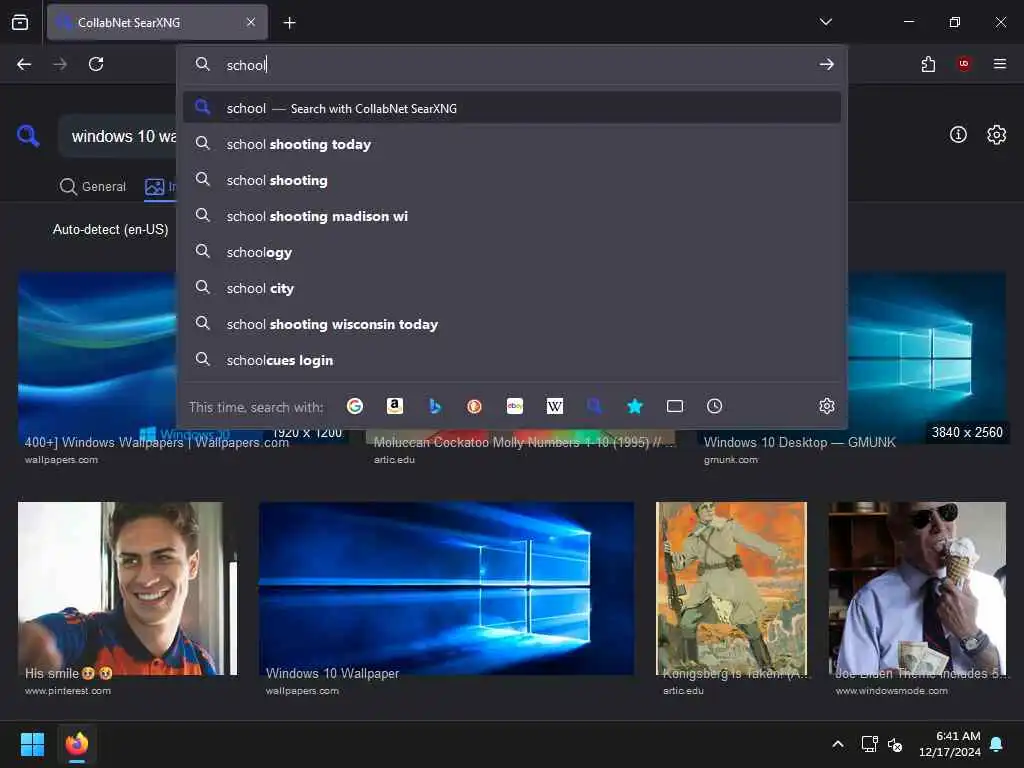The image size is (1024, 768).
Task: Pick the 'schoology' suggestion
Action: (512, 252)
